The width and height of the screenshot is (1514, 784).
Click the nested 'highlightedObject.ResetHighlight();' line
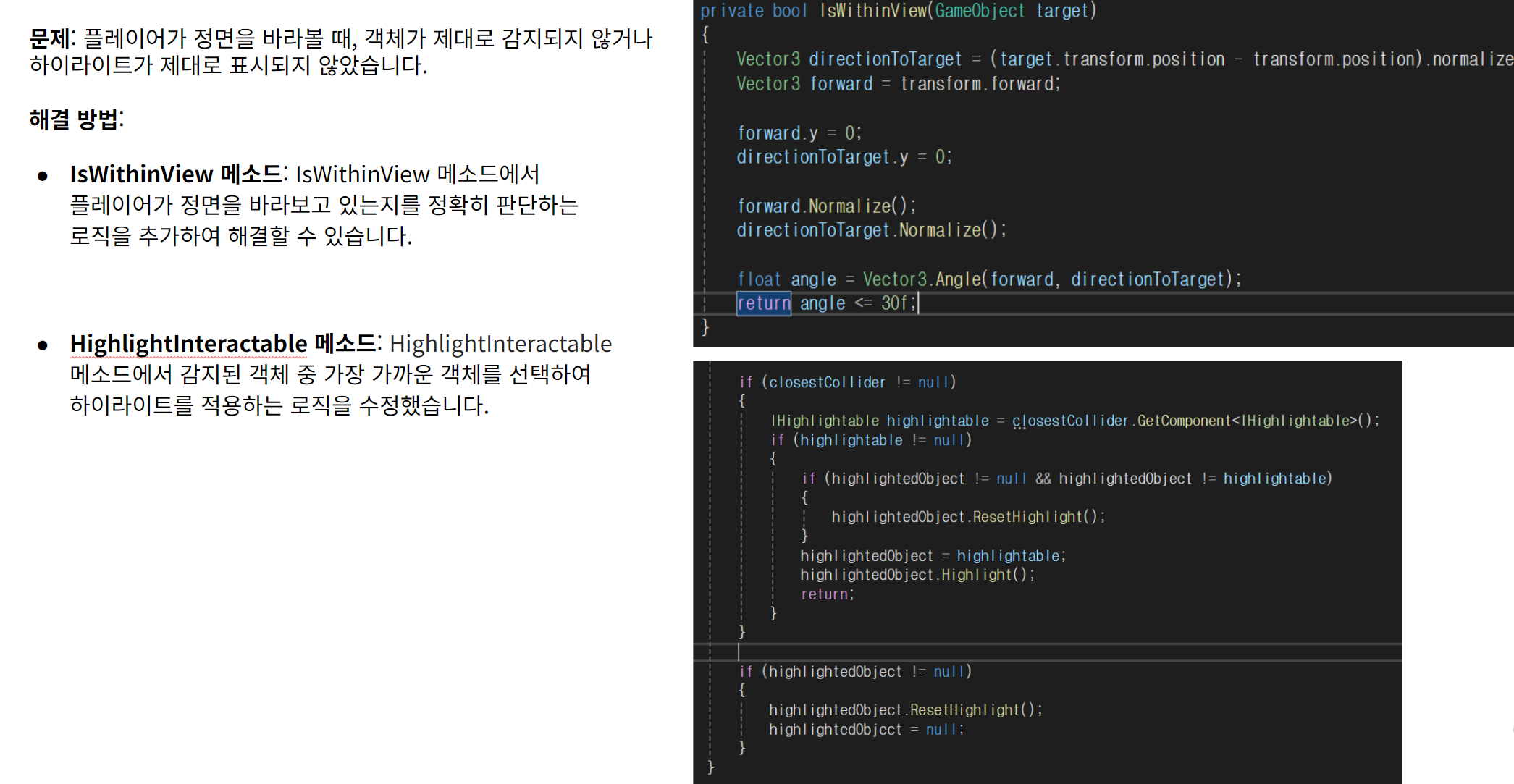click(x=968, y=517)
